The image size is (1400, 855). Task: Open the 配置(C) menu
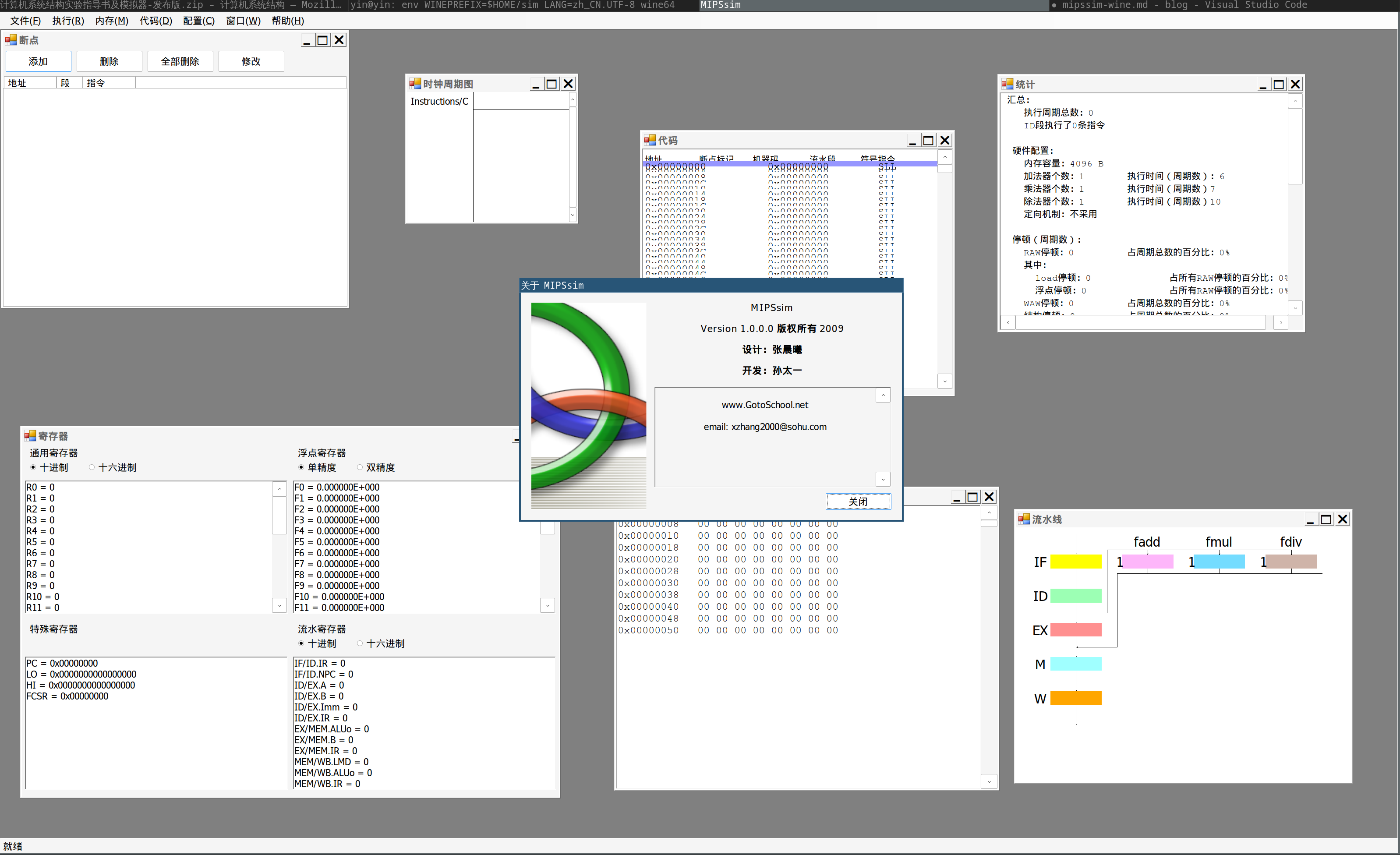tap(198, 21)
